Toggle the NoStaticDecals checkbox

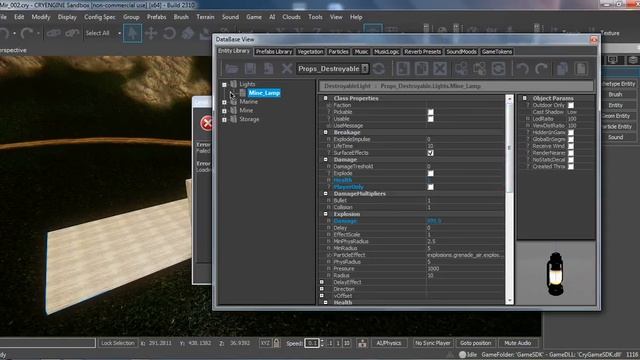tap(571, 160)
